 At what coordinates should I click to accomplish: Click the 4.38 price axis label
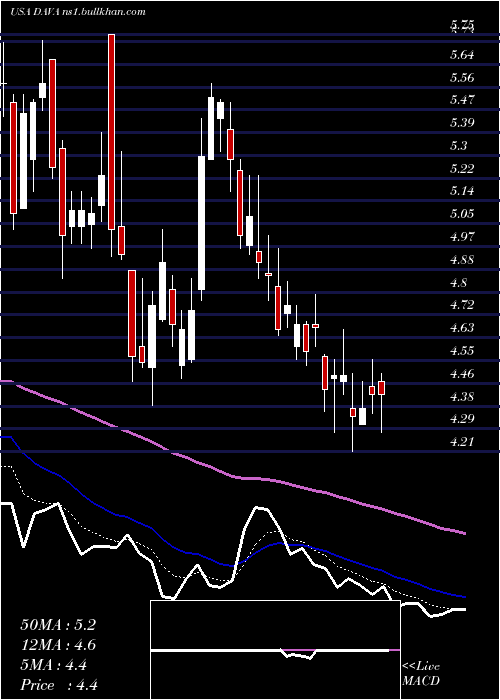click(462, 396)
